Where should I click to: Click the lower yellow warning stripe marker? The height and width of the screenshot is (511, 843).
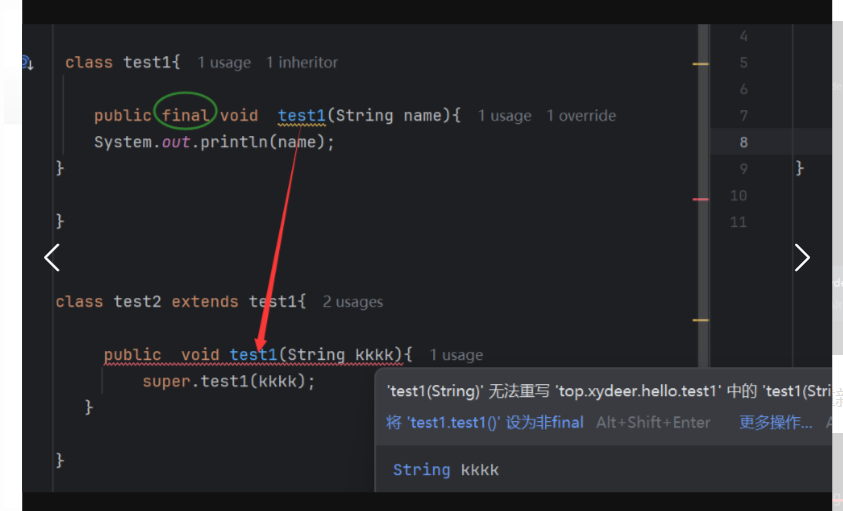point(700,320)
